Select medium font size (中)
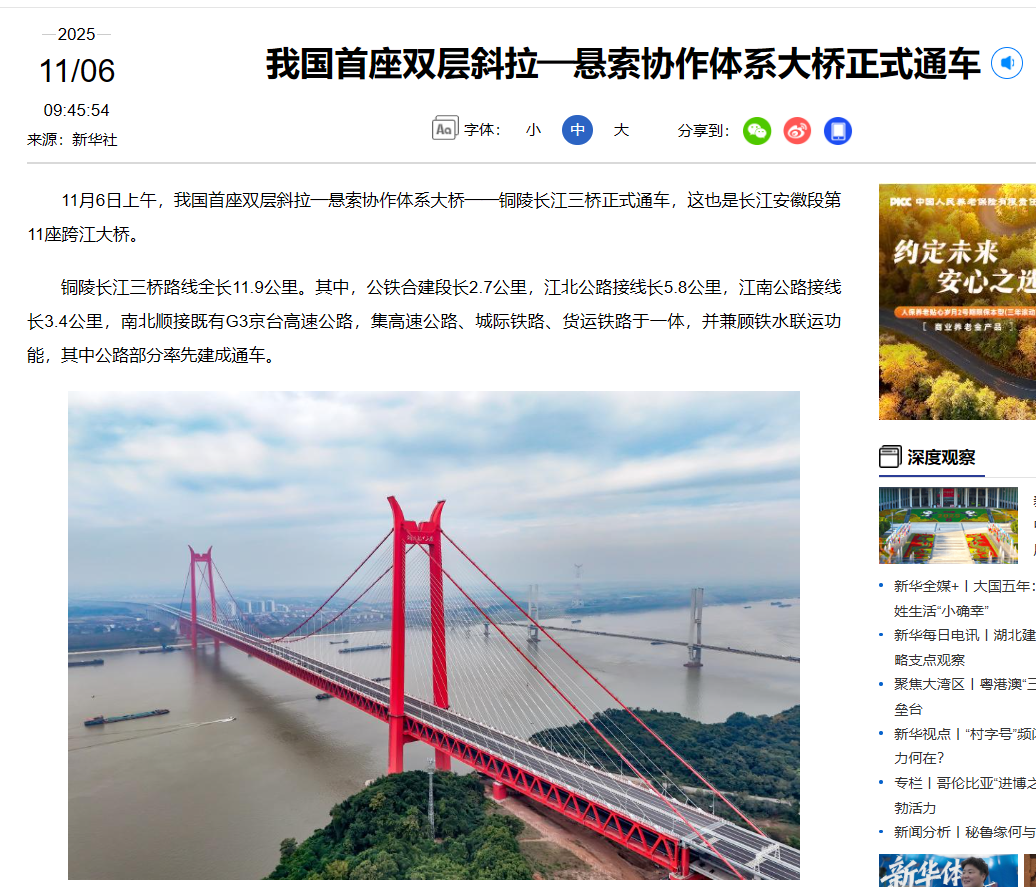This screenshot has width=1036, height=887. tap(577, 130)
